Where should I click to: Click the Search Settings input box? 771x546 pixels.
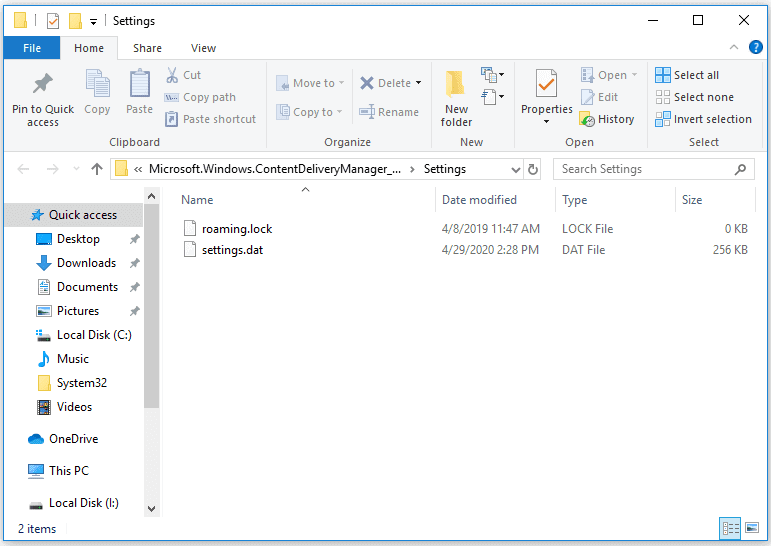point(645,169)
